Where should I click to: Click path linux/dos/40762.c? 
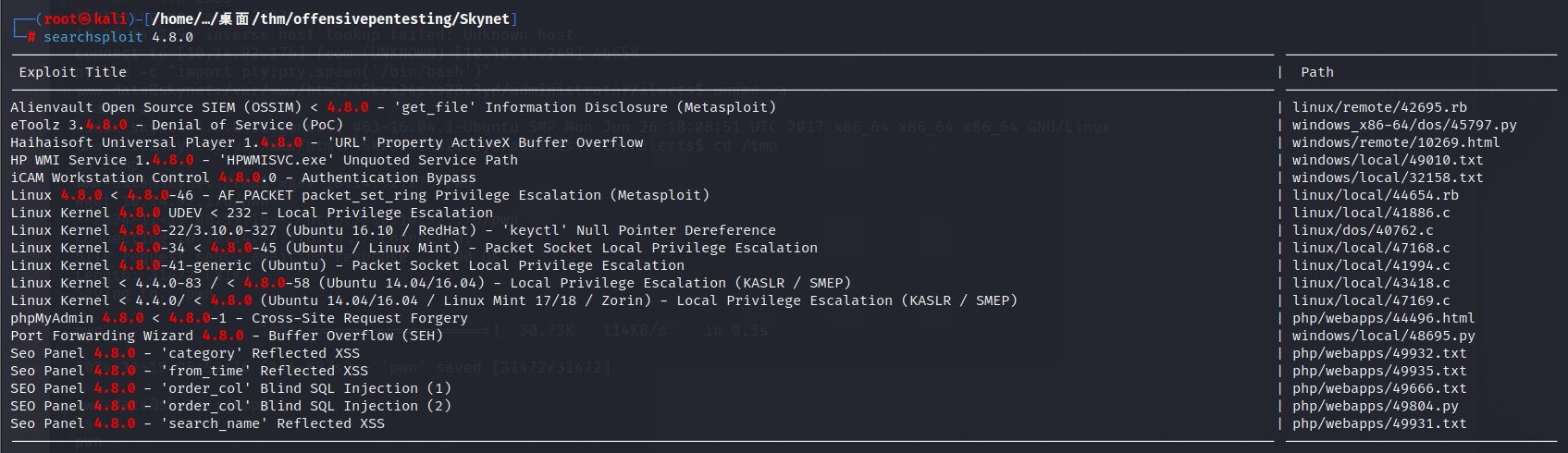click(1364, 230)
